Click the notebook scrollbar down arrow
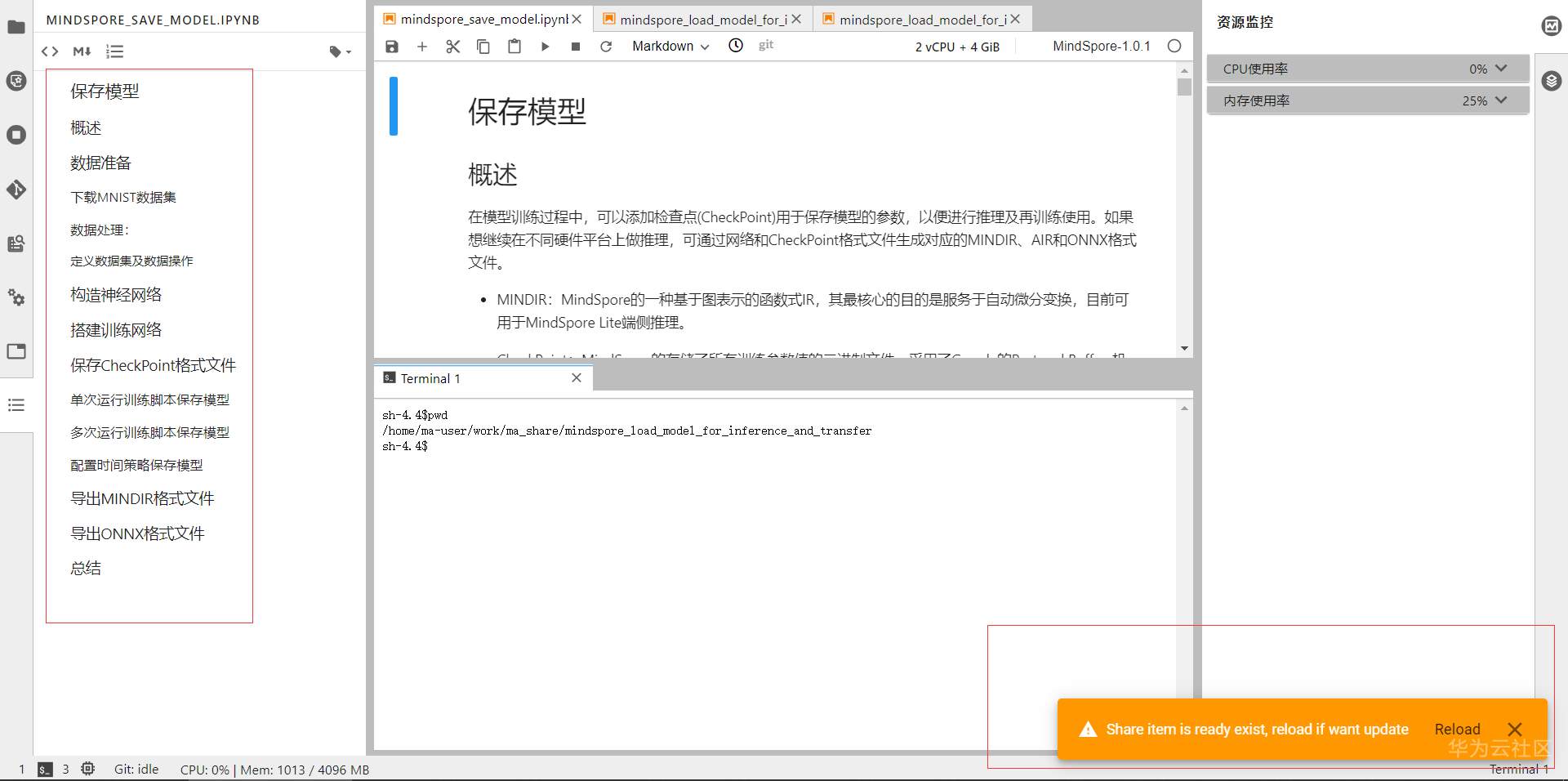The image size is (1568, 781). [x=1184, y=349]
